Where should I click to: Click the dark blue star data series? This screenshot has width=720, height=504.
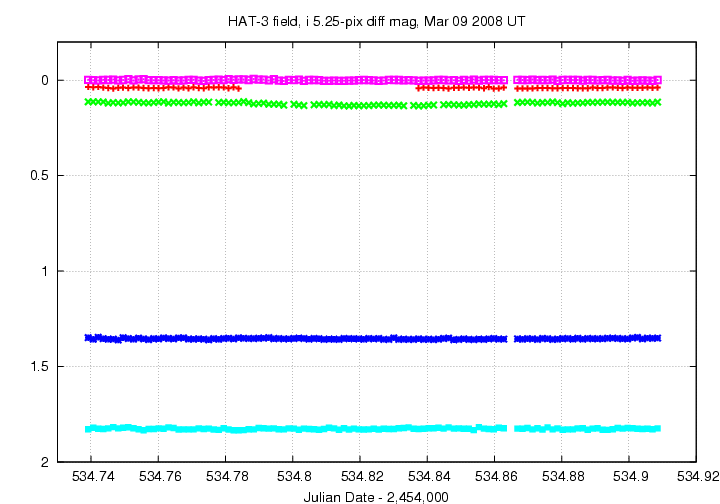click(x=372, y=339)
